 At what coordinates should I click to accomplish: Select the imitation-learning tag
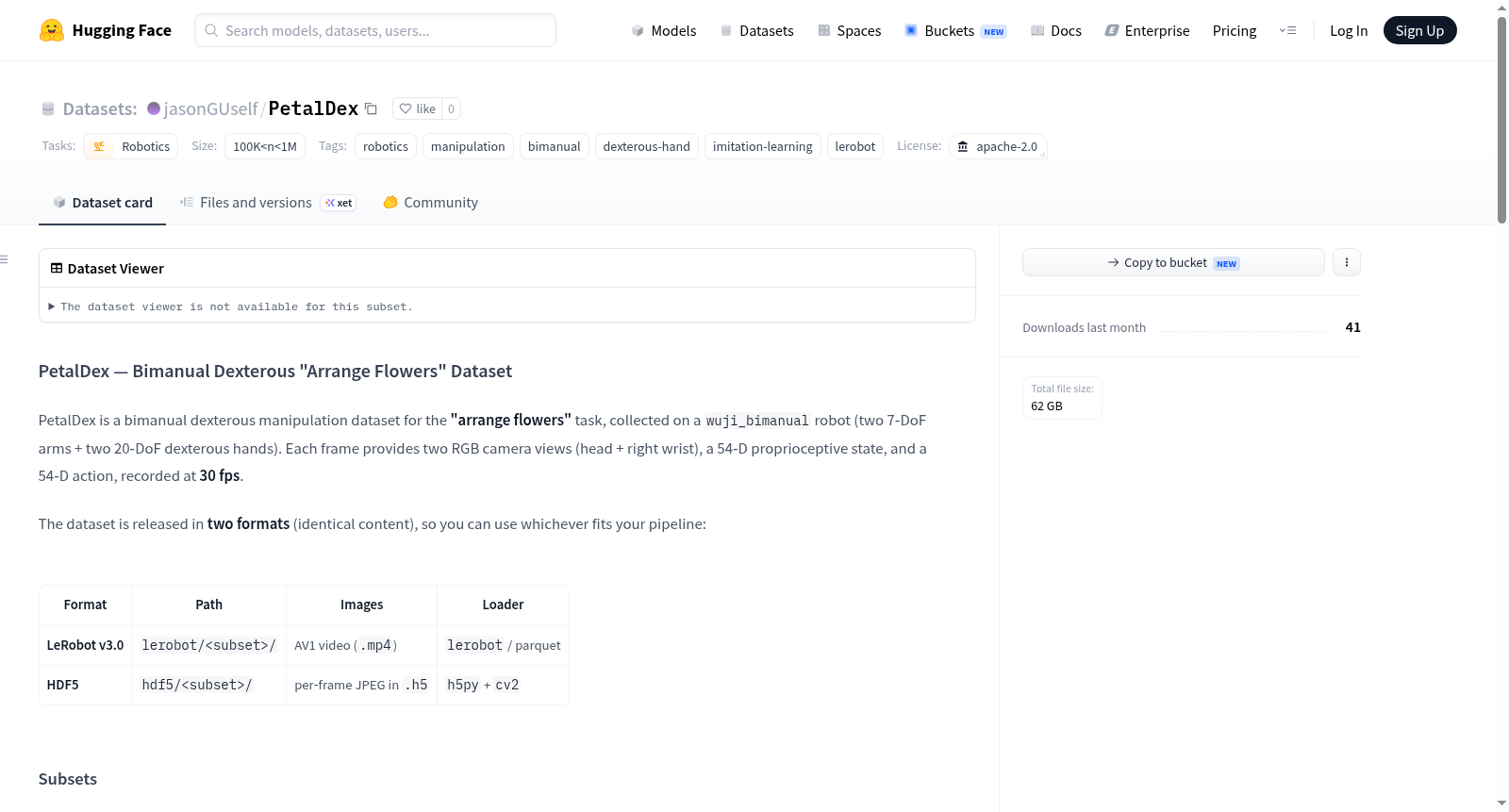pos(763,146)
